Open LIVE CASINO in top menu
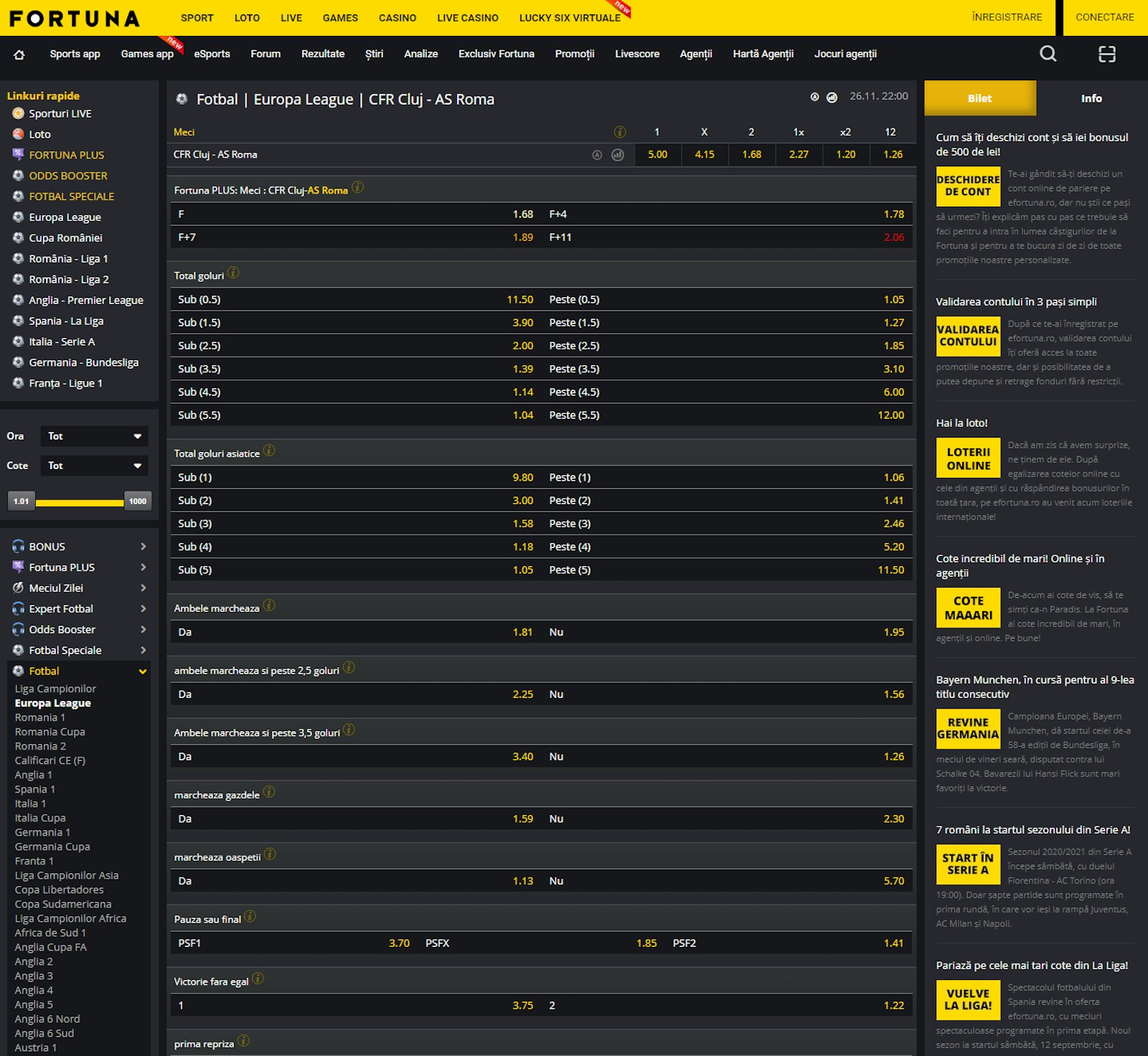Viewport: 1148px width, 1056px height. (467, 18)
